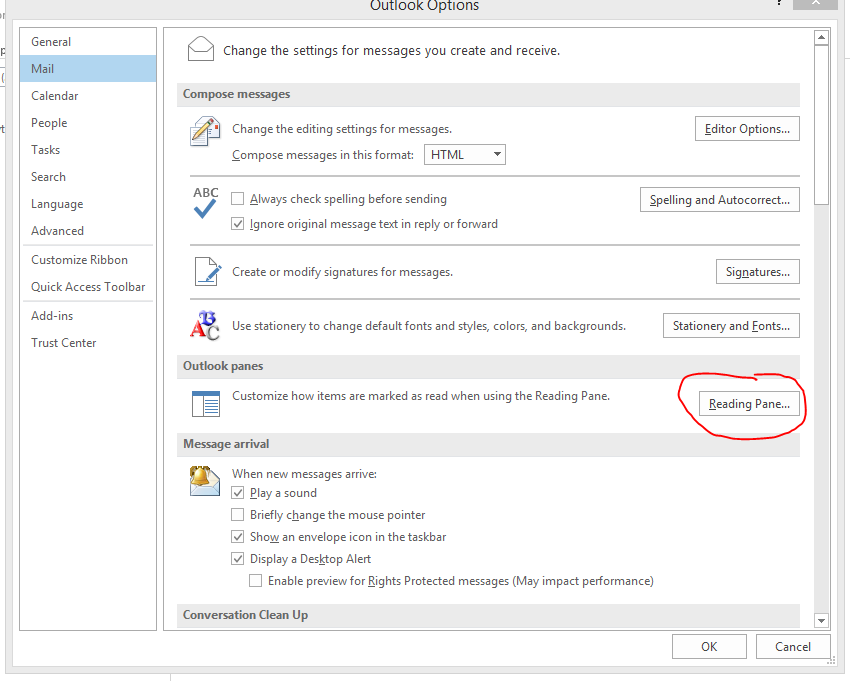Toggle the Display a Desktop Alert checkbox
The height and width of the screenshot is (681, 850).
[x=237, y=558]
